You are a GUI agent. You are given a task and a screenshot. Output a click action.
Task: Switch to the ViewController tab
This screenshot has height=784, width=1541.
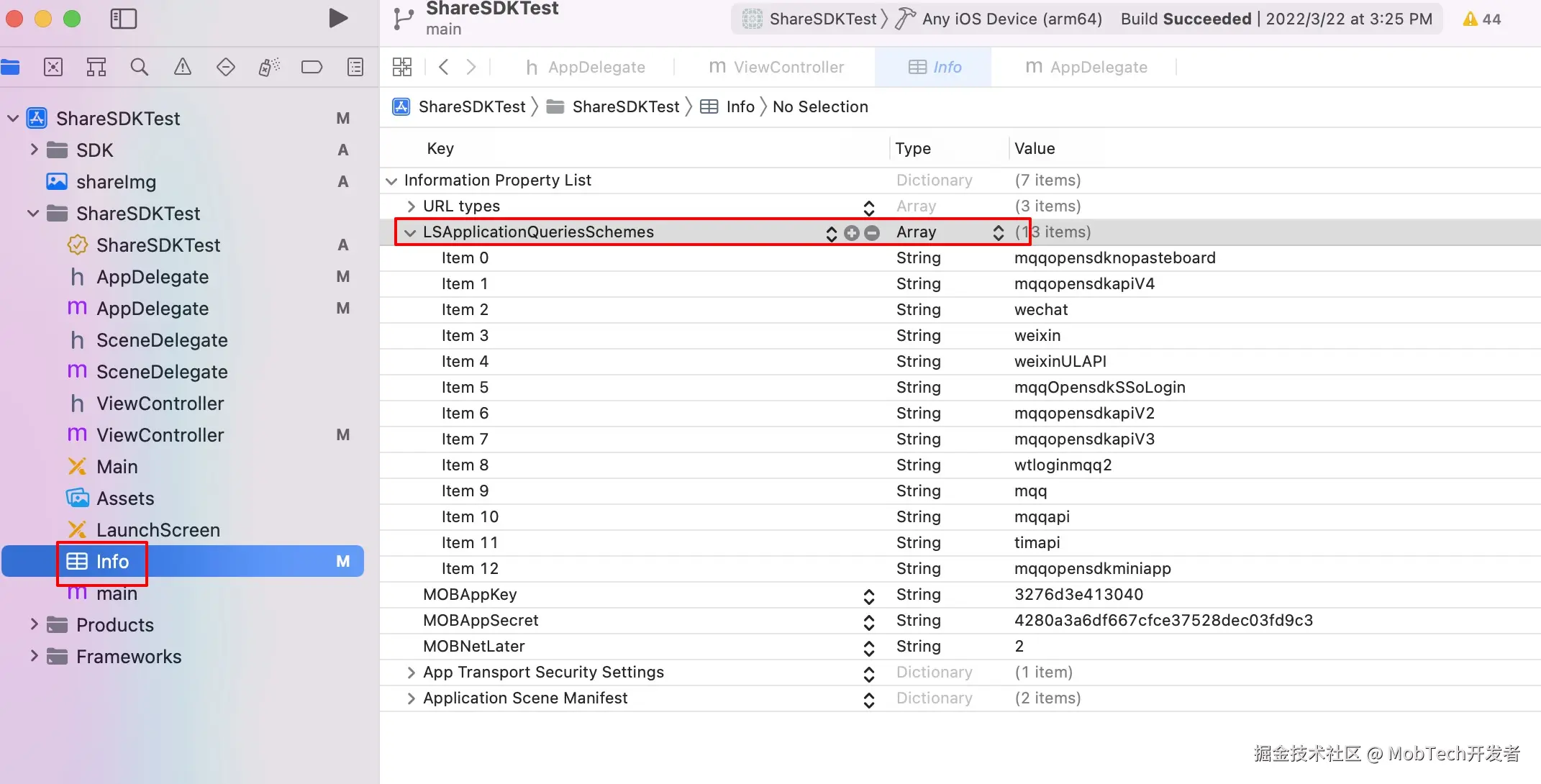click(x=776, y=67)
